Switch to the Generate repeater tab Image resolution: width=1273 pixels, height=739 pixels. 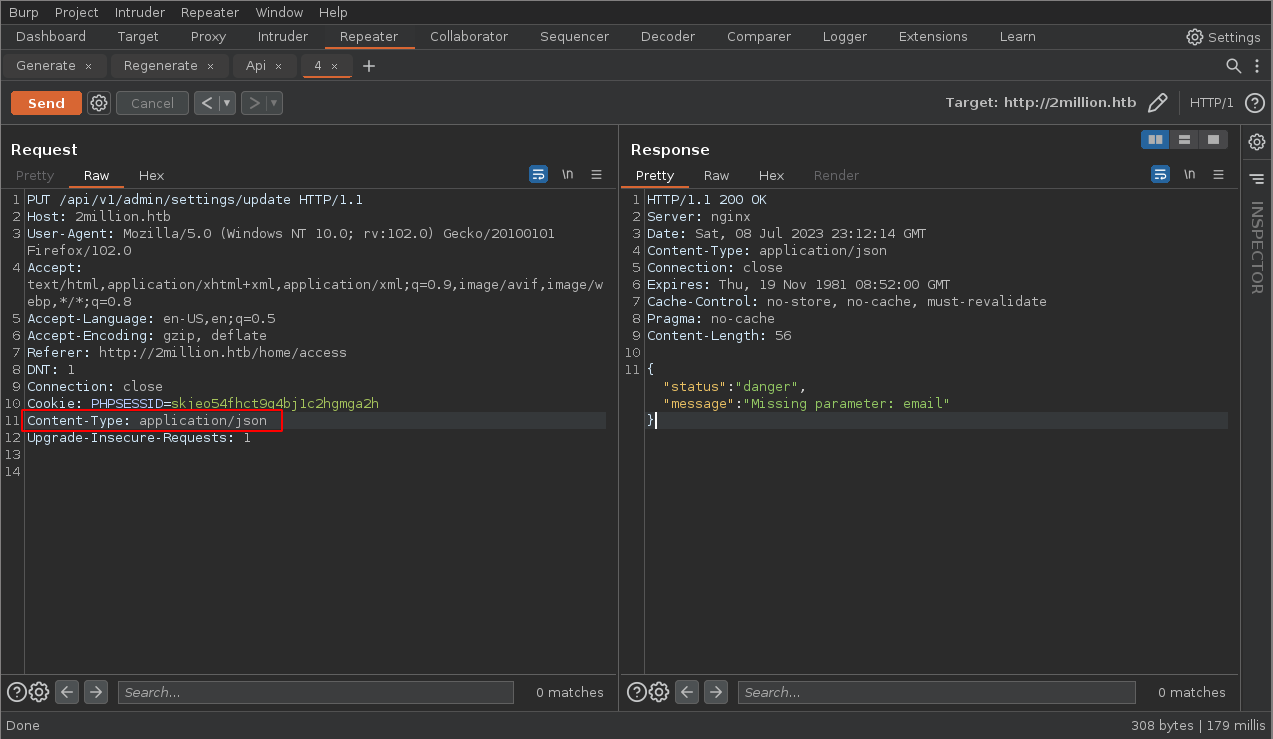(x=46, y=66)
